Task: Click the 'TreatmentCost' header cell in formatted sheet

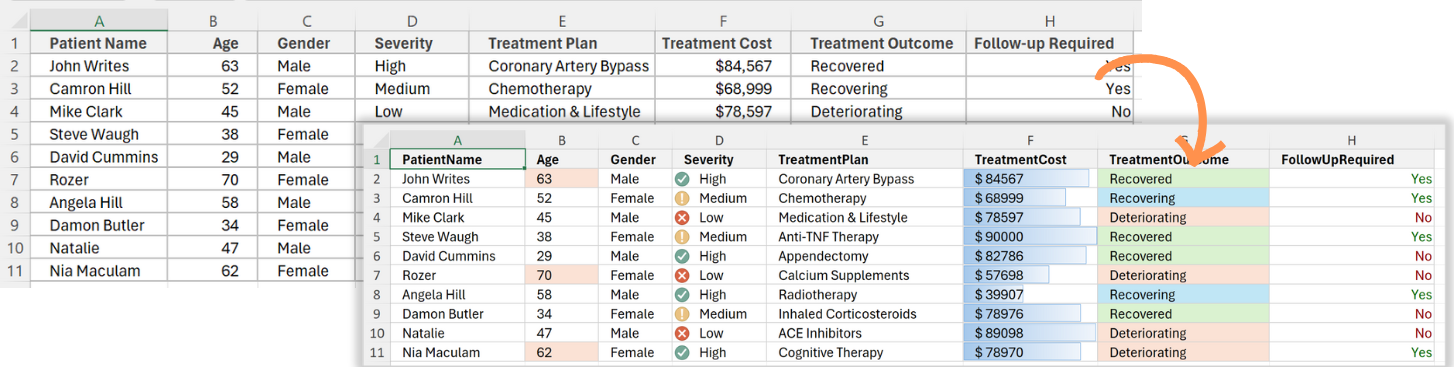Action: (x=1030, y=159)
